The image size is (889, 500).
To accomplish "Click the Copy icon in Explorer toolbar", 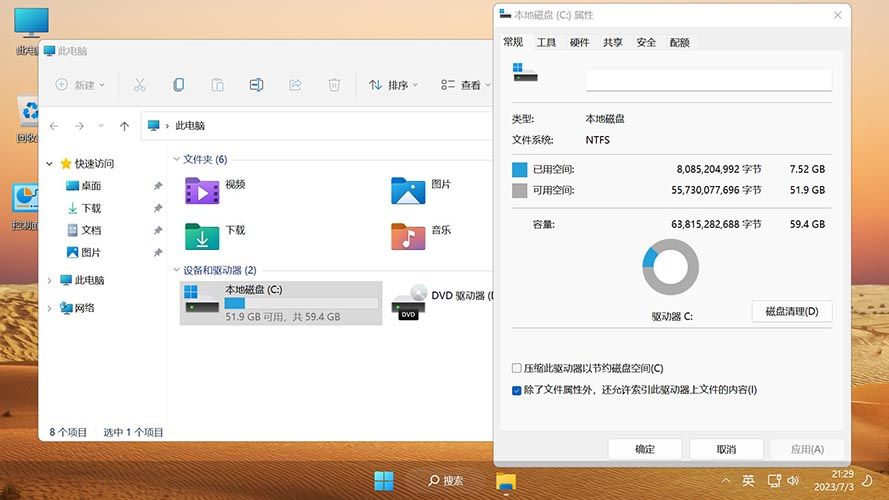I will pos(179,85).
